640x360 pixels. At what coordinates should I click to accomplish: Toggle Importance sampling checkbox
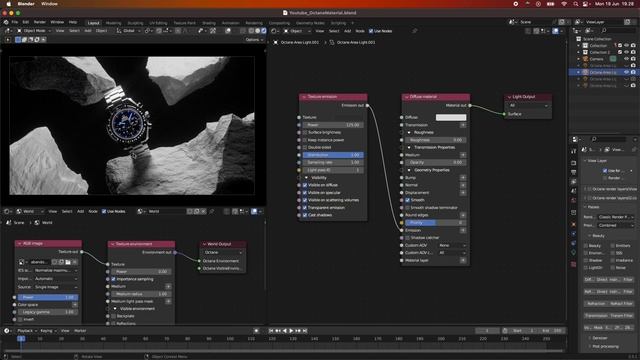click(113, 279)
